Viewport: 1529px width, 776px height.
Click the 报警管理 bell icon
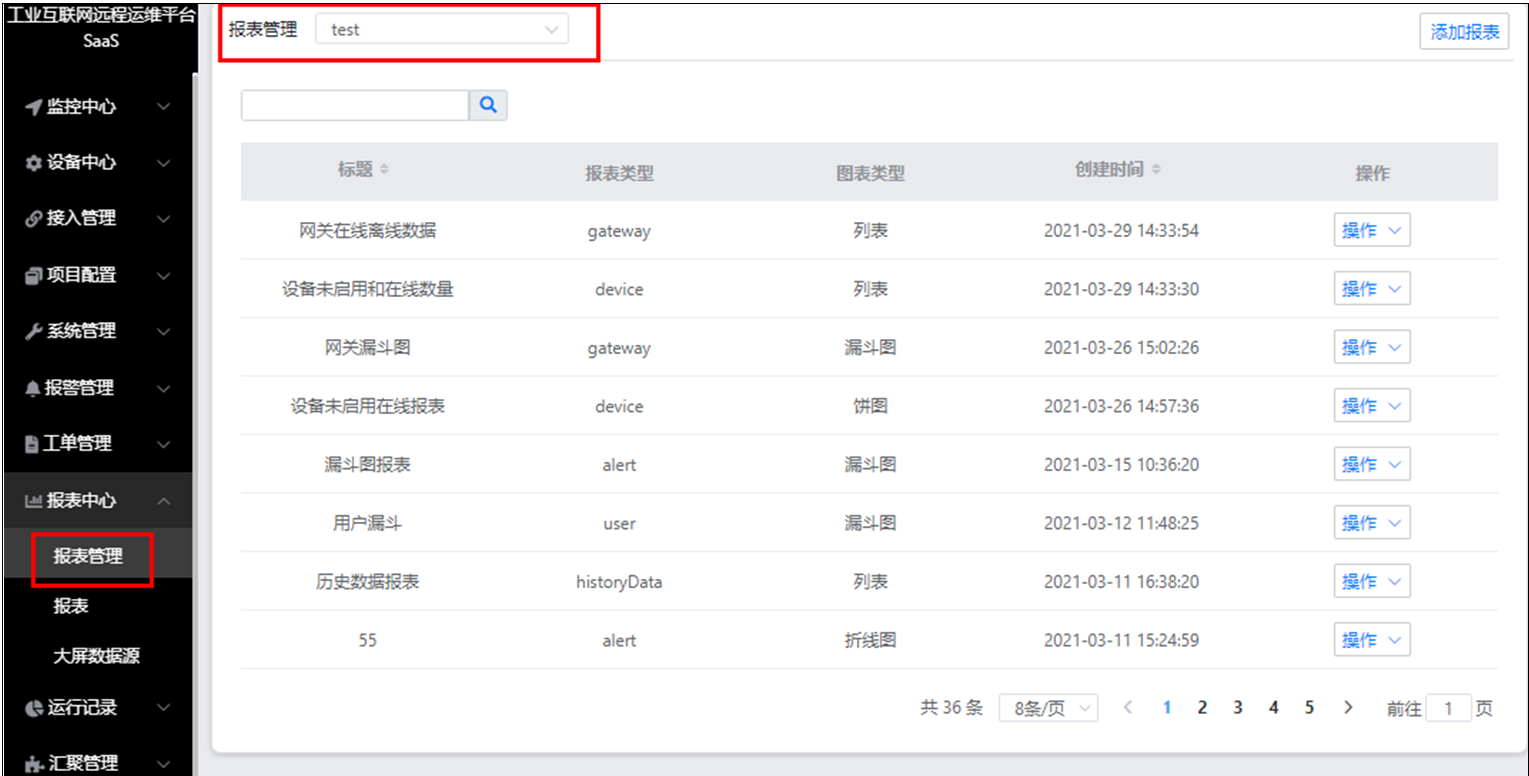(x=33, y=388)
